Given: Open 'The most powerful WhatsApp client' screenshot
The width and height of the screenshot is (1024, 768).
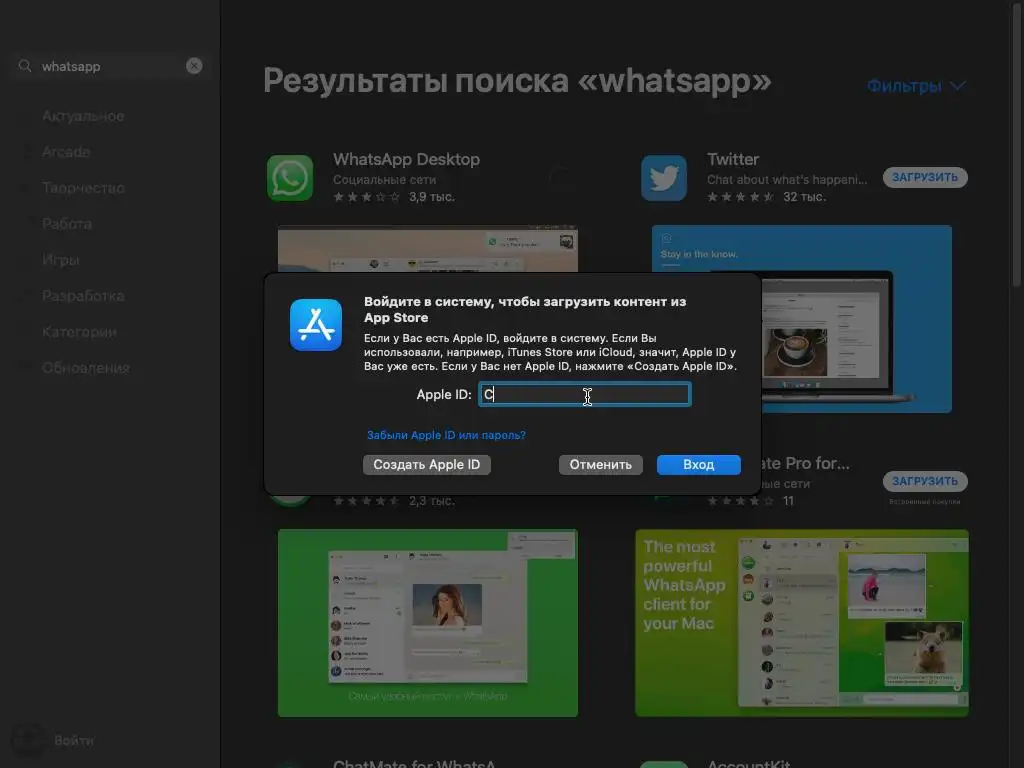Looking at the screenshot, I should (x=801, y=623).
